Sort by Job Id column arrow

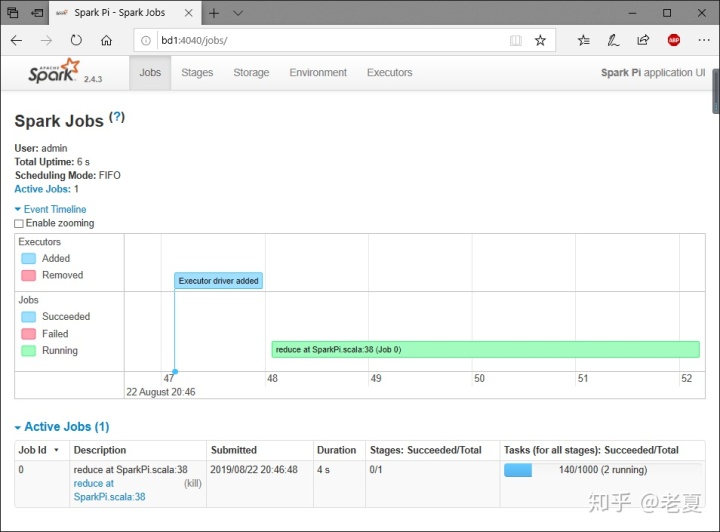56,450
